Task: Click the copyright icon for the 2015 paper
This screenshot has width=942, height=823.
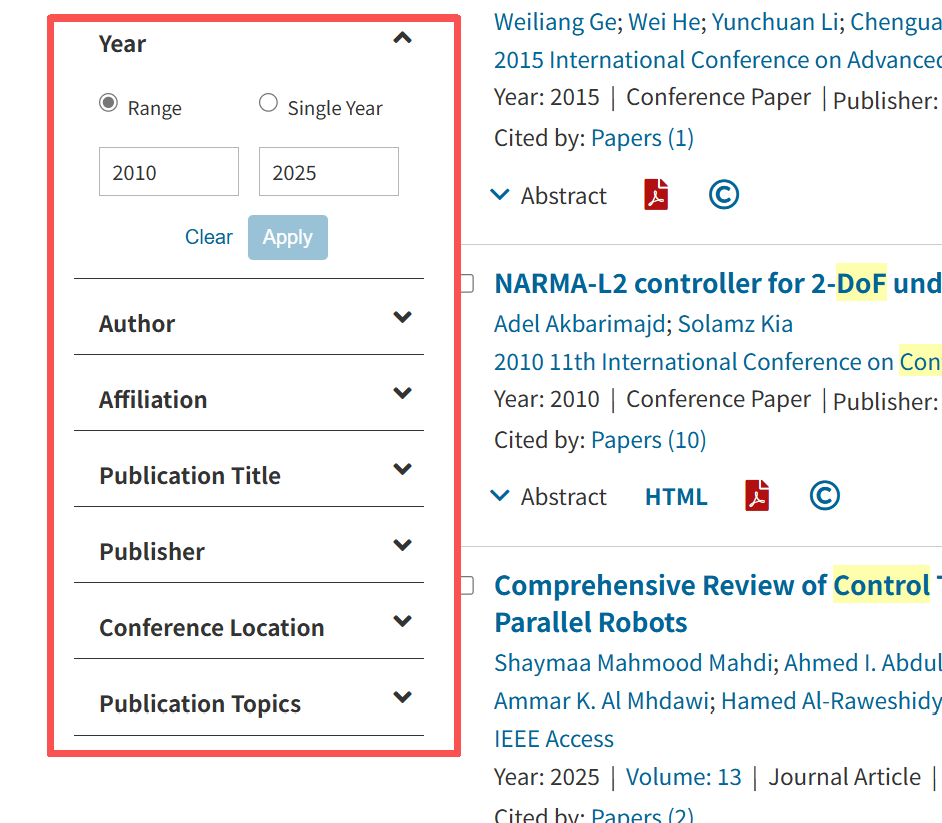Action: (723, 195)
